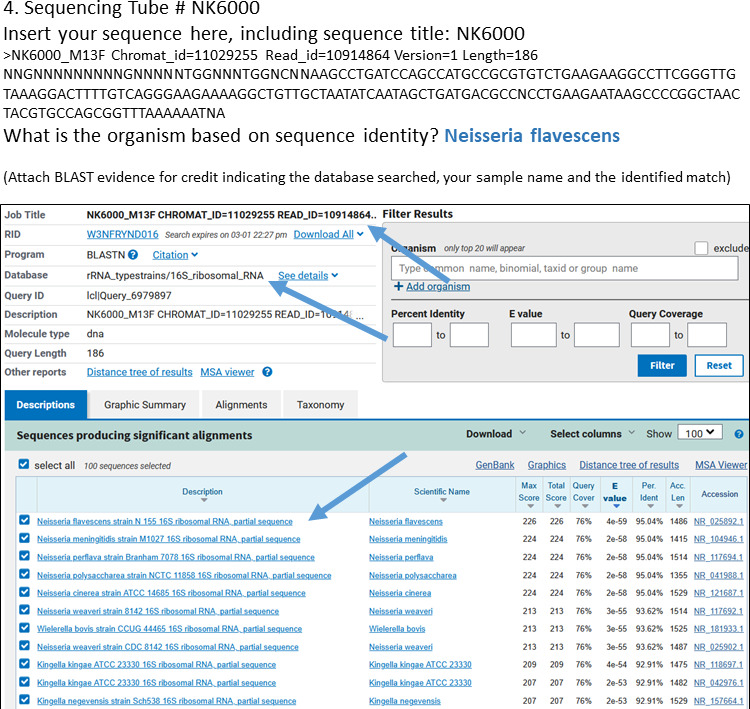Click the help icon right of Show 100

click(739, 434)
